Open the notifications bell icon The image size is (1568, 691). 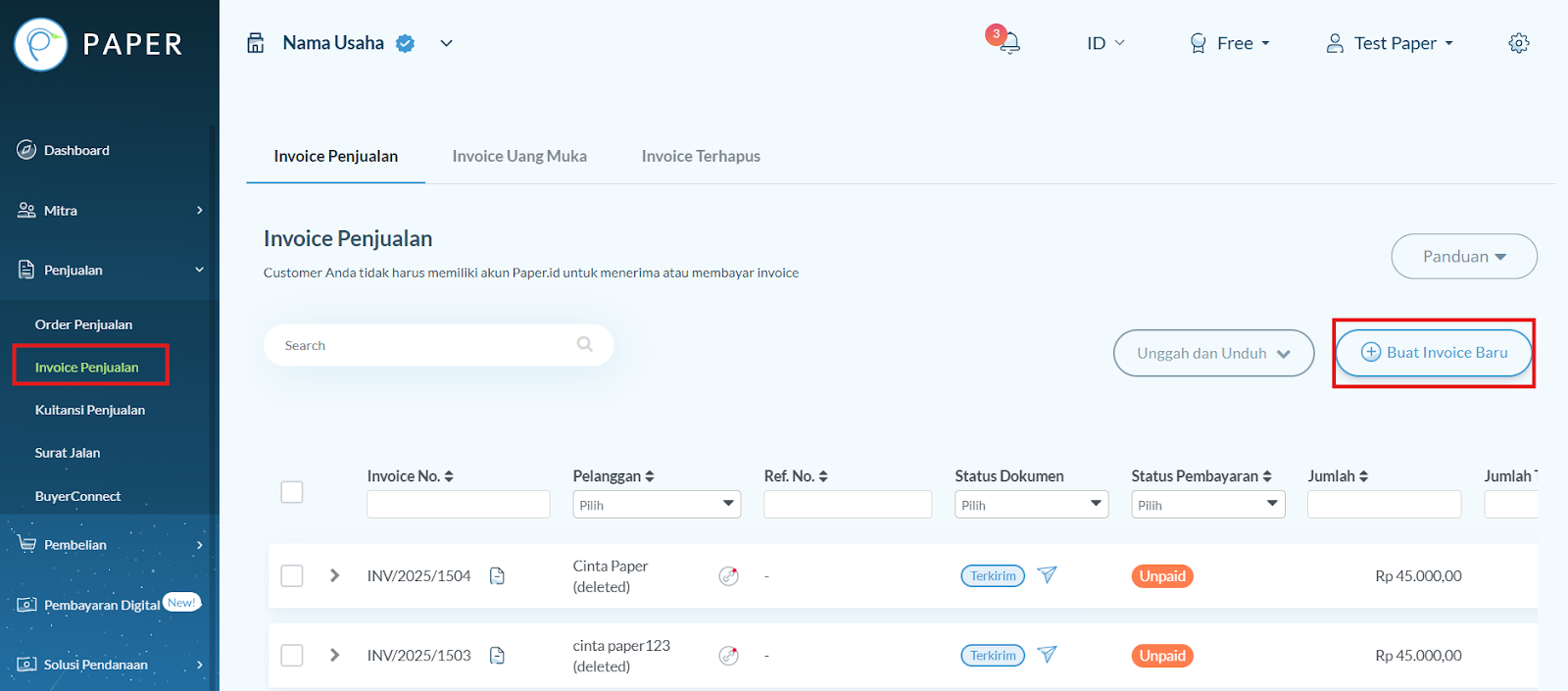(1008, 43)
